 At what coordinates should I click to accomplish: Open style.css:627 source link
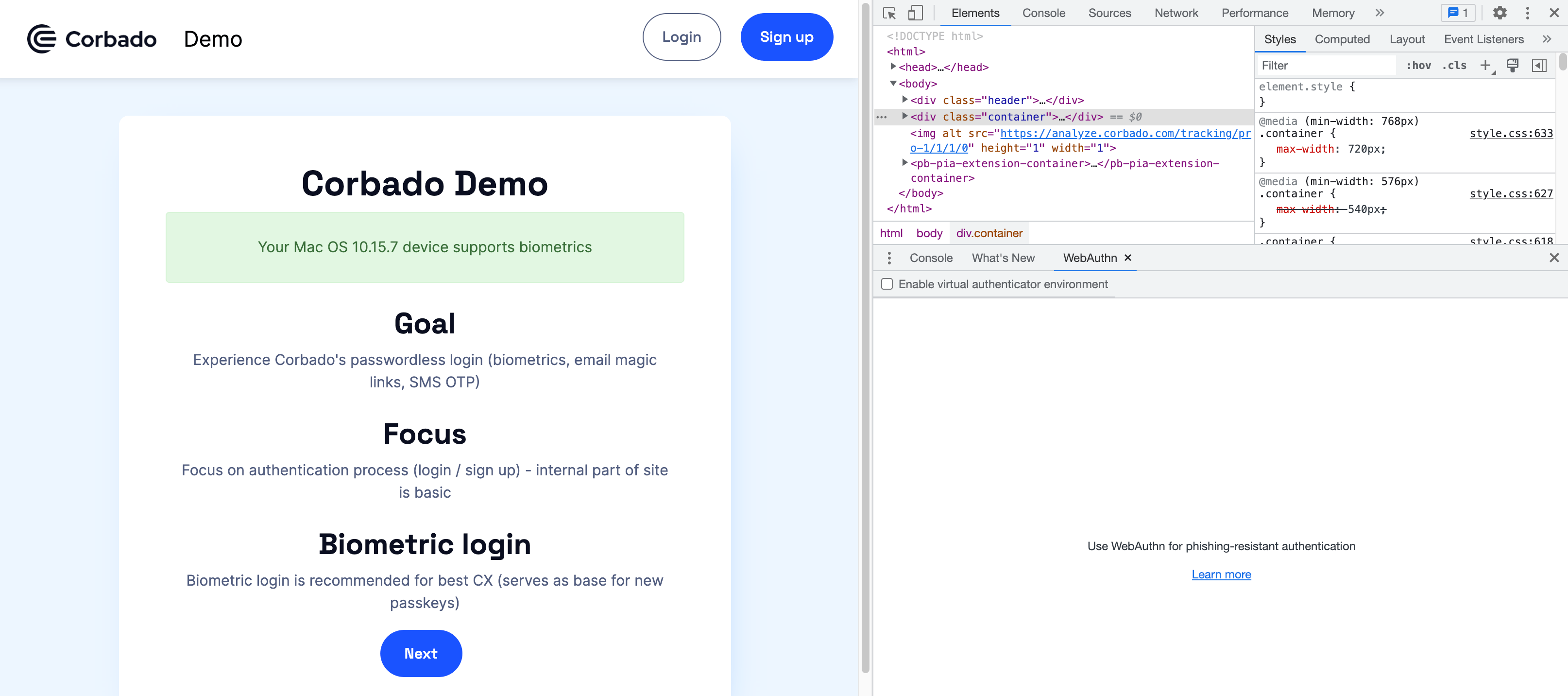pyautogui.click(x=1511, y=193)
